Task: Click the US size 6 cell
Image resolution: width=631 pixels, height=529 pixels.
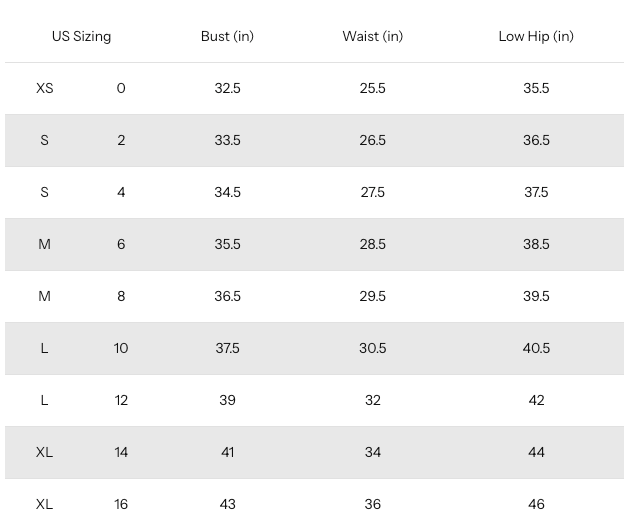Action: coord(121,244)
